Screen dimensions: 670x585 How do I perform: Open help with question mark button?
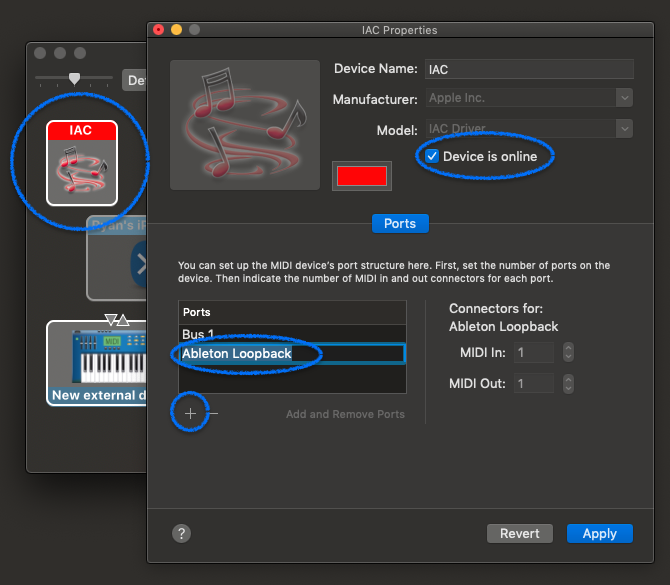pyautogui.click(x=182, y=533)
